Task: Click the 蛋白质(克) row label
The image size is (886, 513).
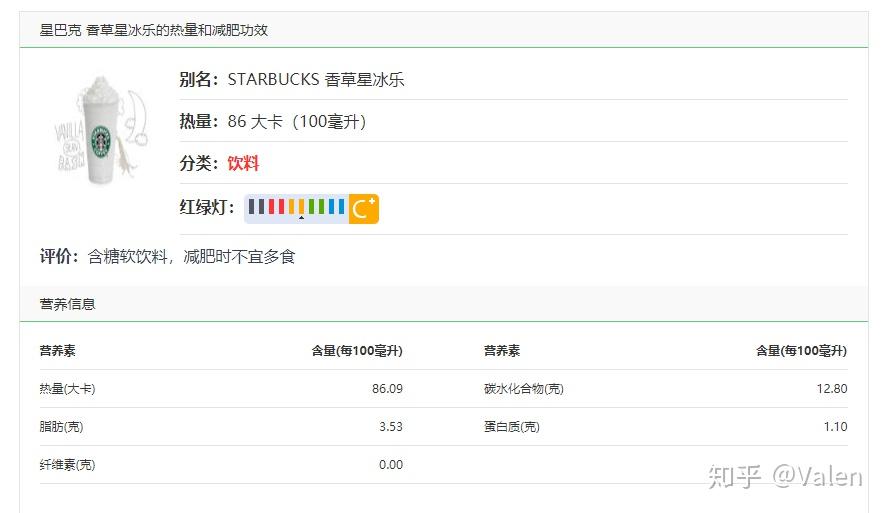Action: [x=512, y=427]
